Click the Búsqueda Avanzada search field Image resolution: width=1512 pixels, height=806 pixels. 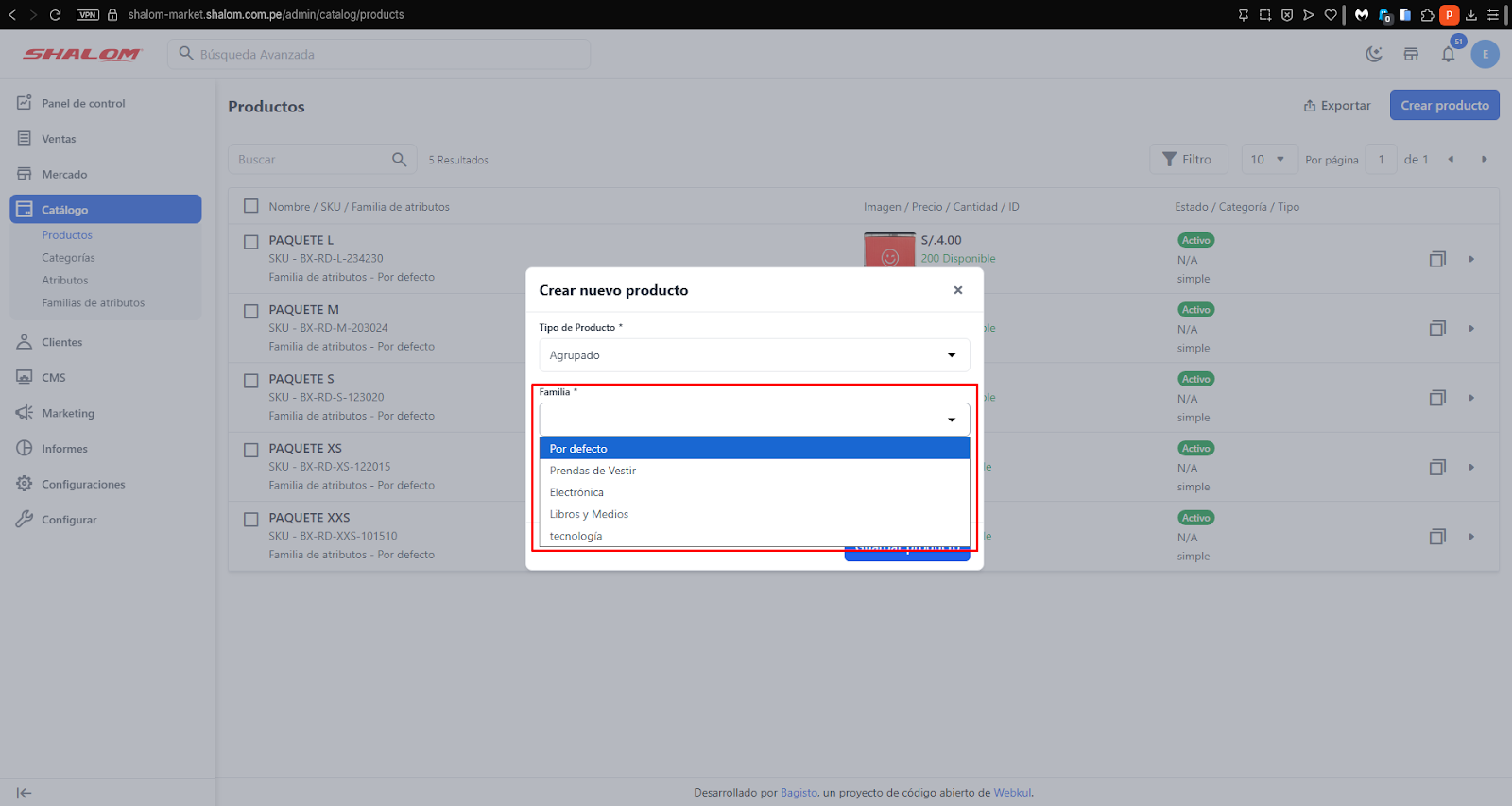coord(387,55)
